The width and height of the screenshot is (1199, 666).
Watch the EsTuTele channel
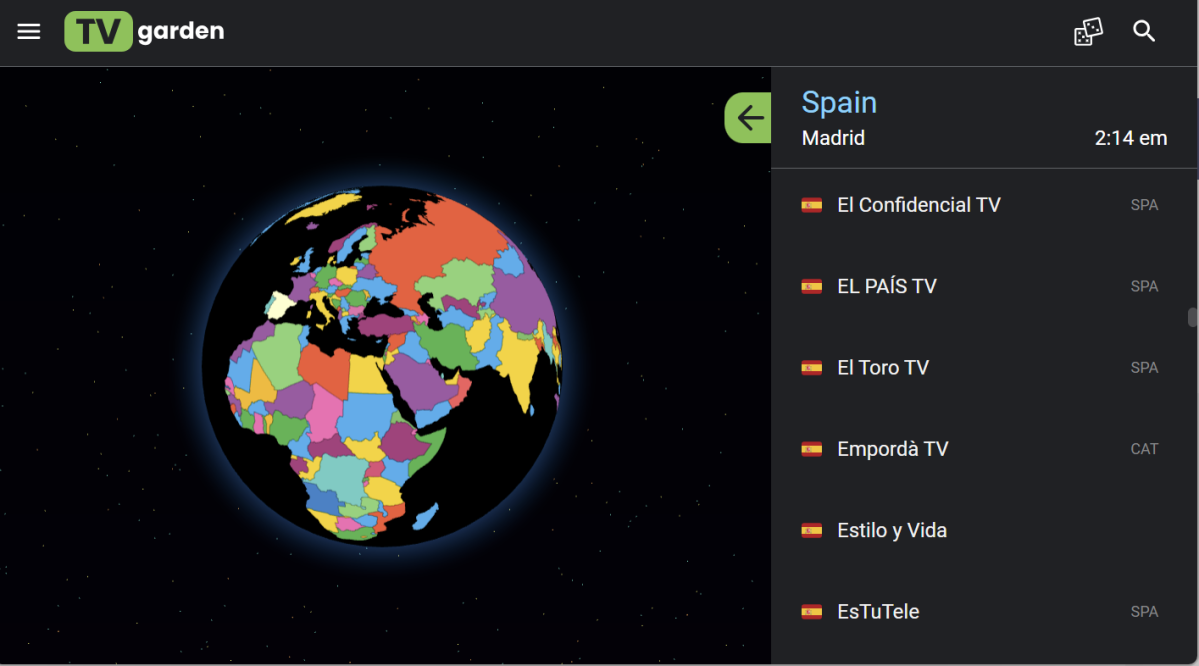(877, 612)
